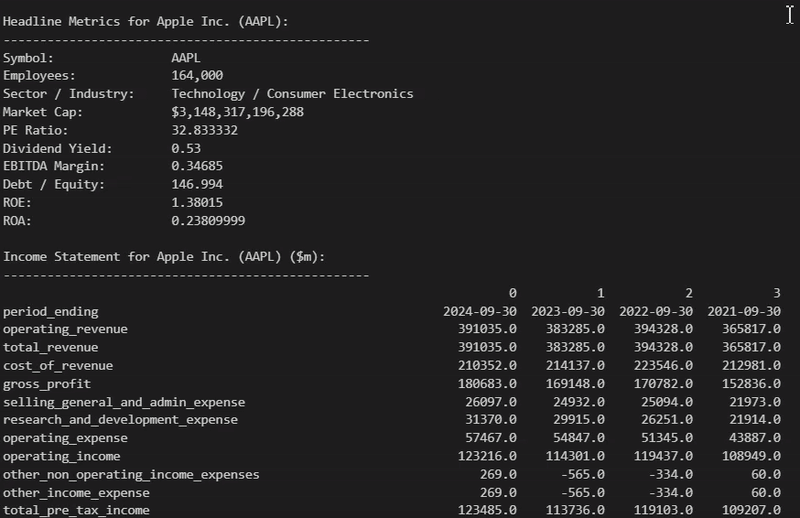Select the PE Ratio value 32.833332
Viewport: 800px width, 518px height.
click(x=204, y=130)
